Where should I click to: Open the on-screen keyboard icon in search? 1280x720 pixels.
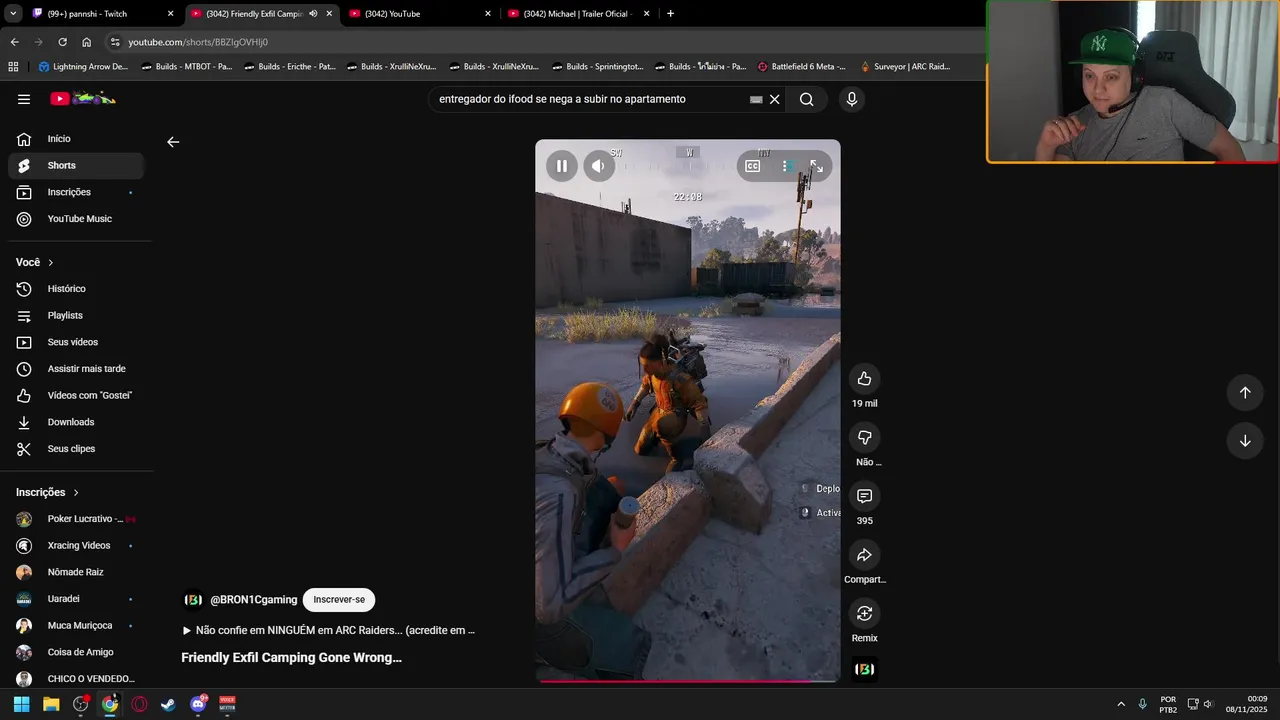[756, 99]
